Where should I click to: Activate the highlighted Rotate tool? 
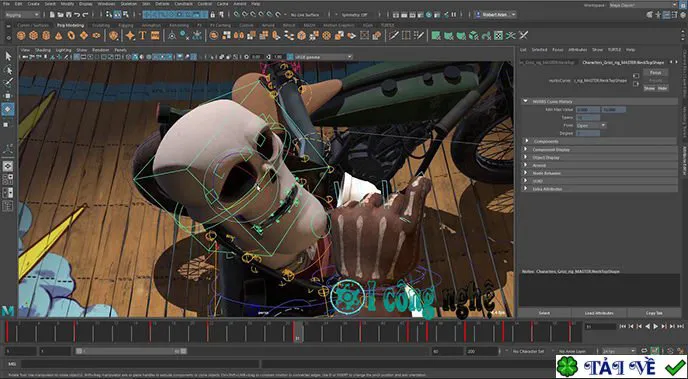pos(8,110)
